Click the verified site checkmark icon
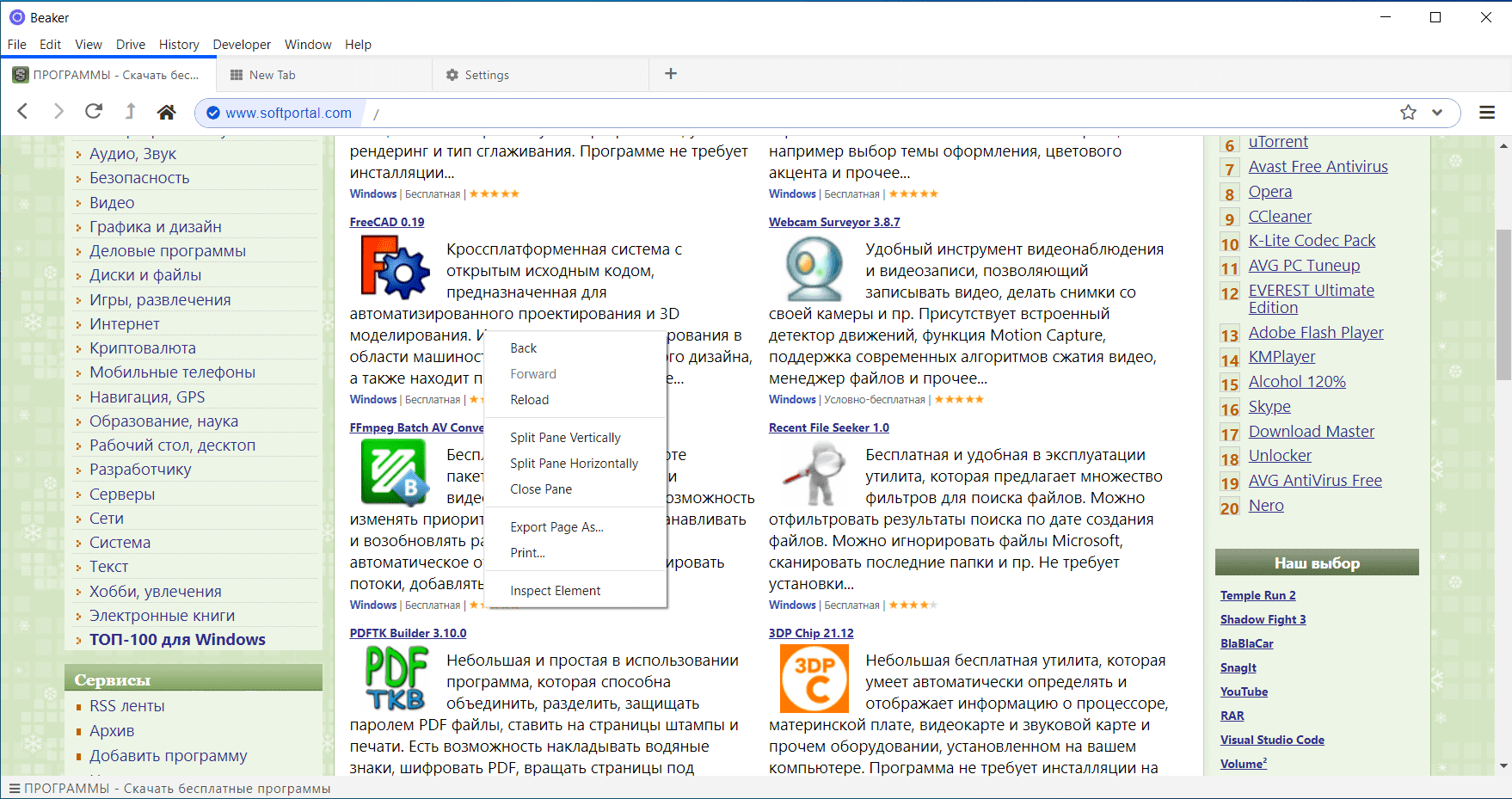Screen dimensions: 1512x799 click(x=213, y=113)
